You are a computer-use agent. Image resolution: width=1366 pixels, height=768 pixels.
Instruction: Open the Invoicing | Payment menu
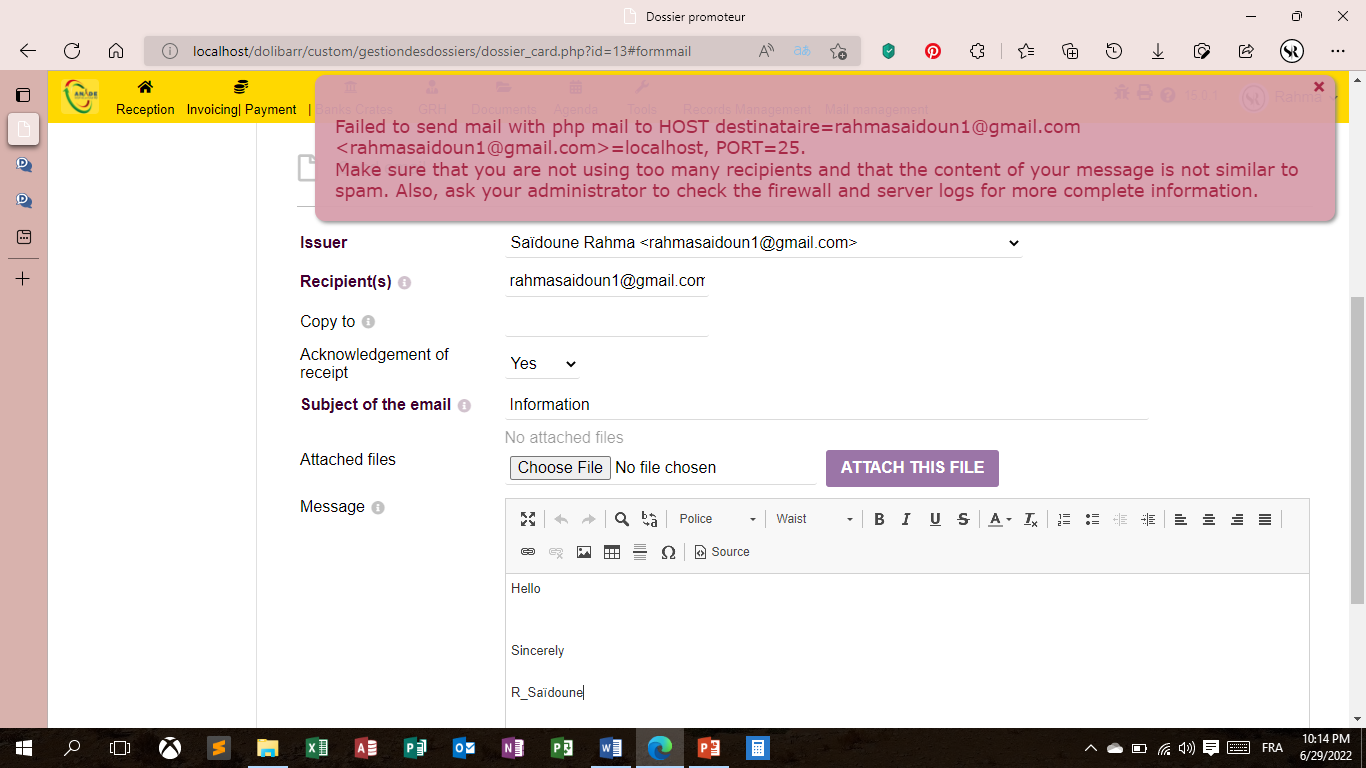241,98
